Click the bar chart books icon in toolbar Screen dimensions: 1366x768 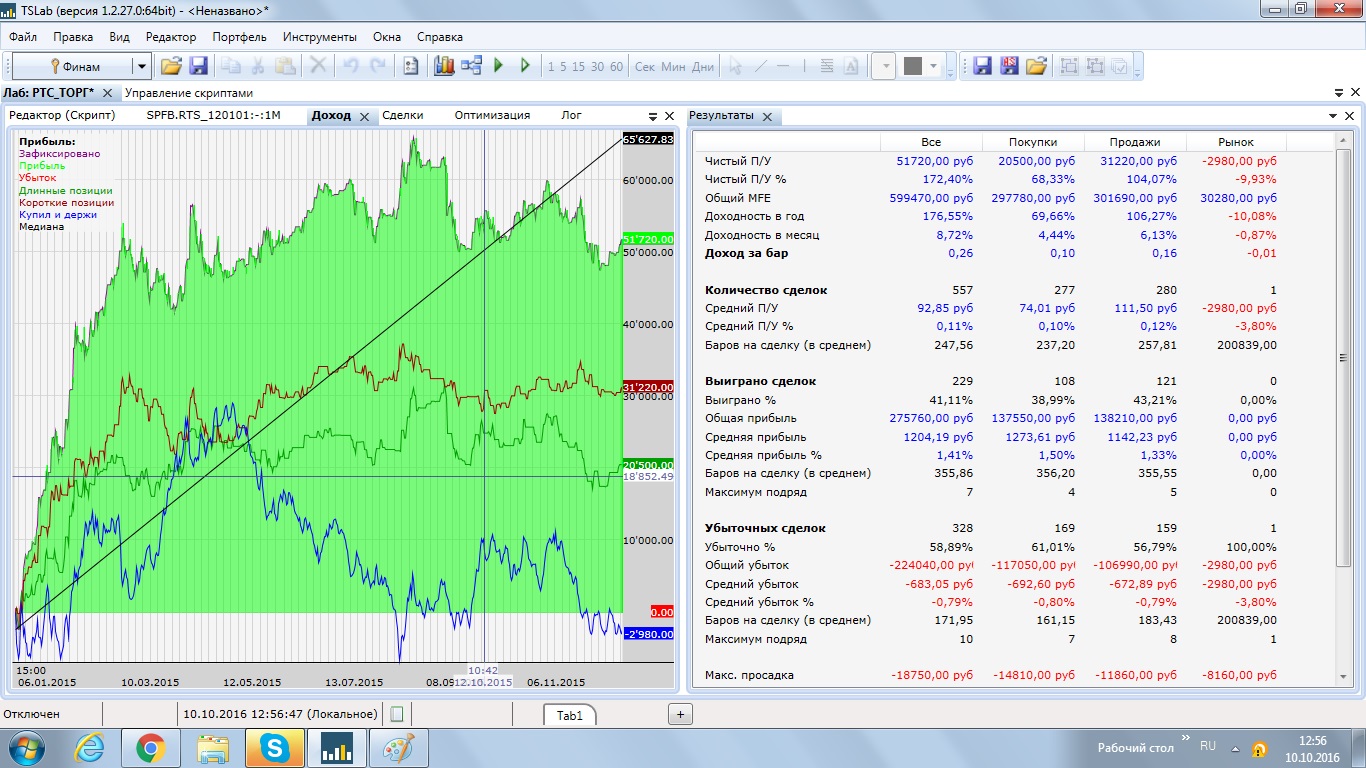pos(444,66)
